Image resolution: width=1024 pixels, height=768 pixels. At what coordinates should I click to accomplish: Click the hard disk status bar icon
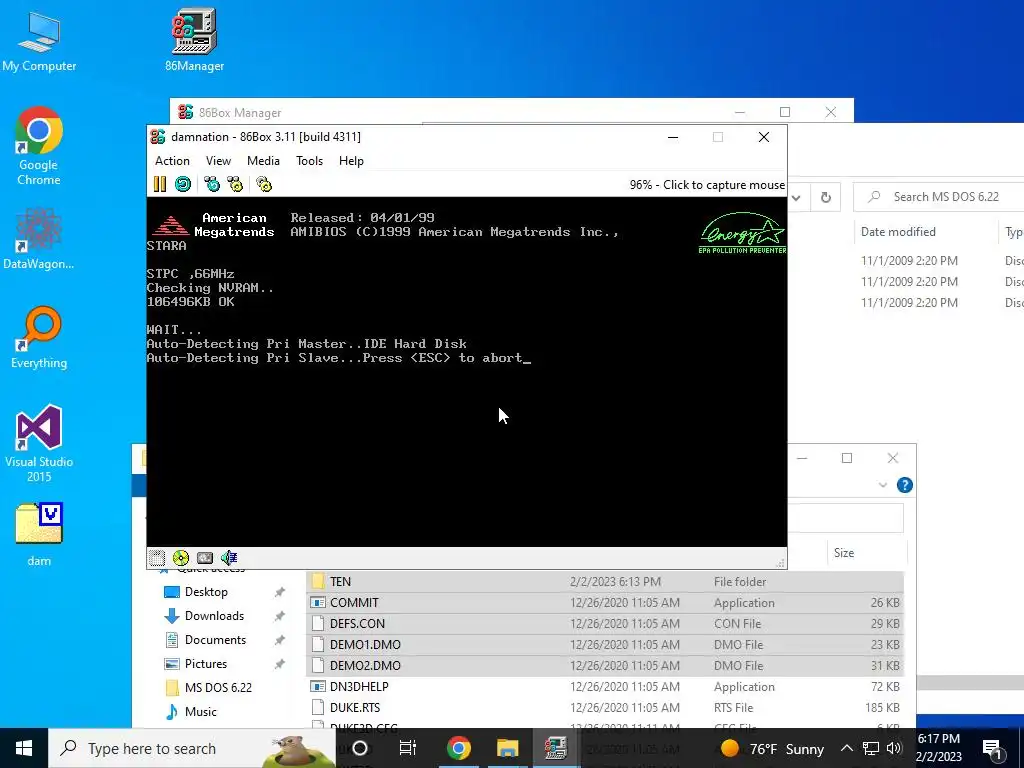pyautogui.click(x=205, y=558)
